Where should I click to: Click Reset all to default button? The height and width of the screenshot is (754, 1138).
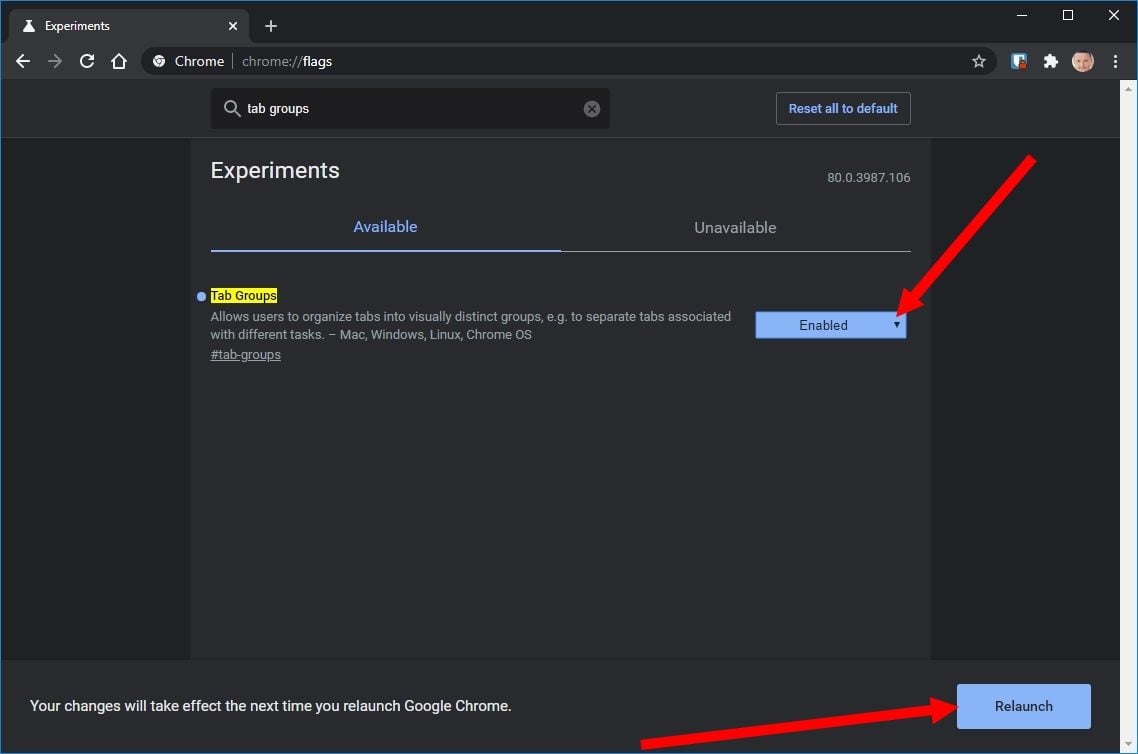(843, 109)
